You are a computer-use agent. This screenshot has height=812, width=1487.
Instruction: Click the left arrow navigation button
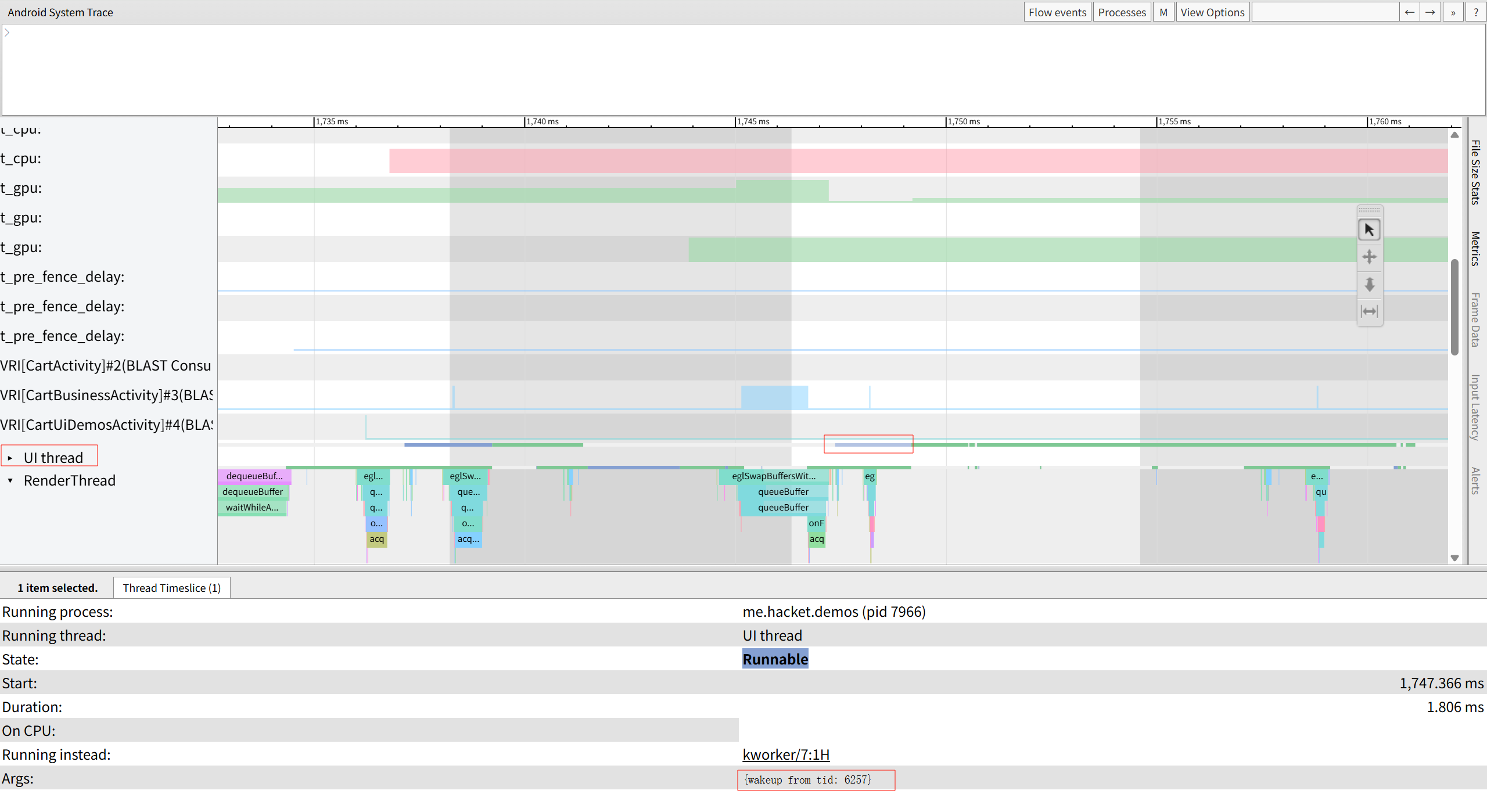(x=1409, y=12)
